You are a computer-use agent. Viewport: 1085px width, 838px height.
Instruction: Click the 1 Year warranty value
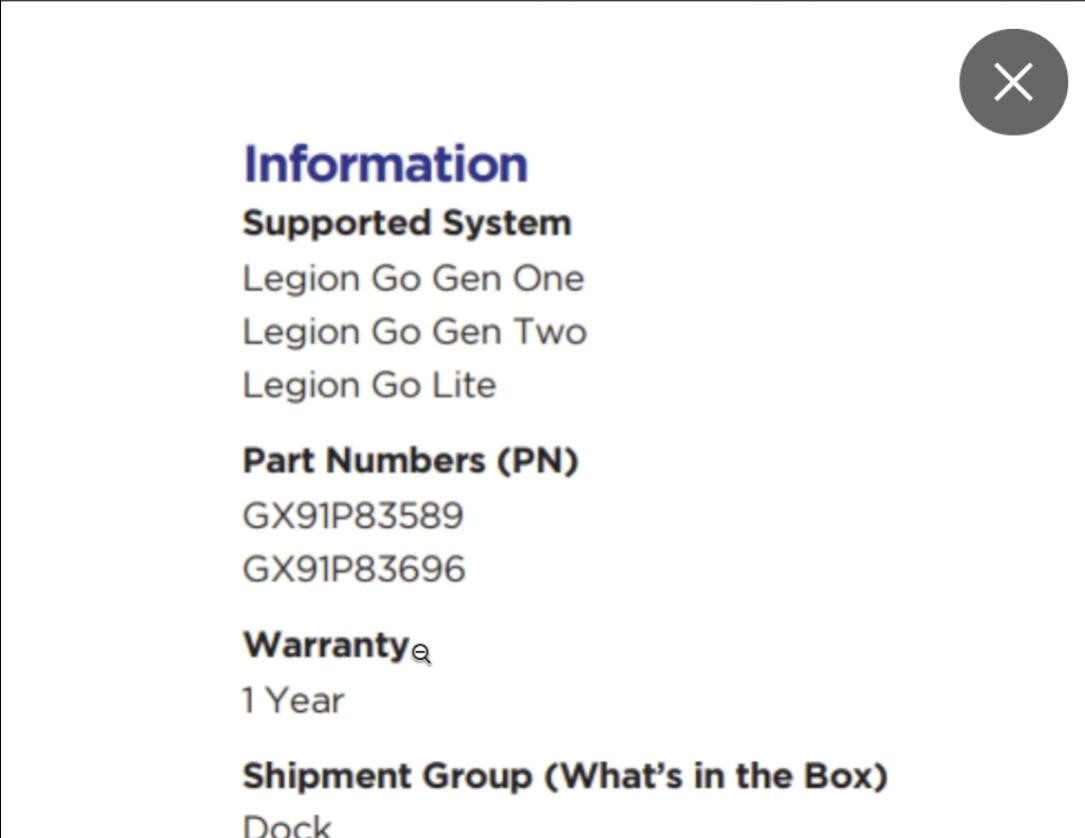(x=293, y=700)
